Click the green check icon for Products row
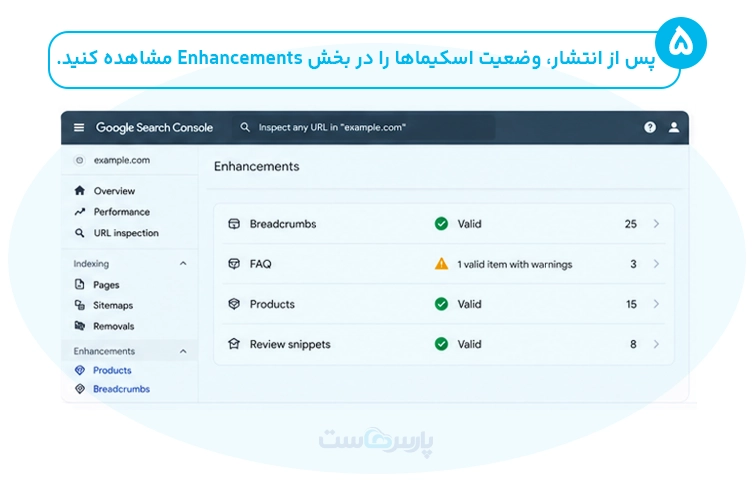This screenshot has height=483, width=755. [441, 304]
